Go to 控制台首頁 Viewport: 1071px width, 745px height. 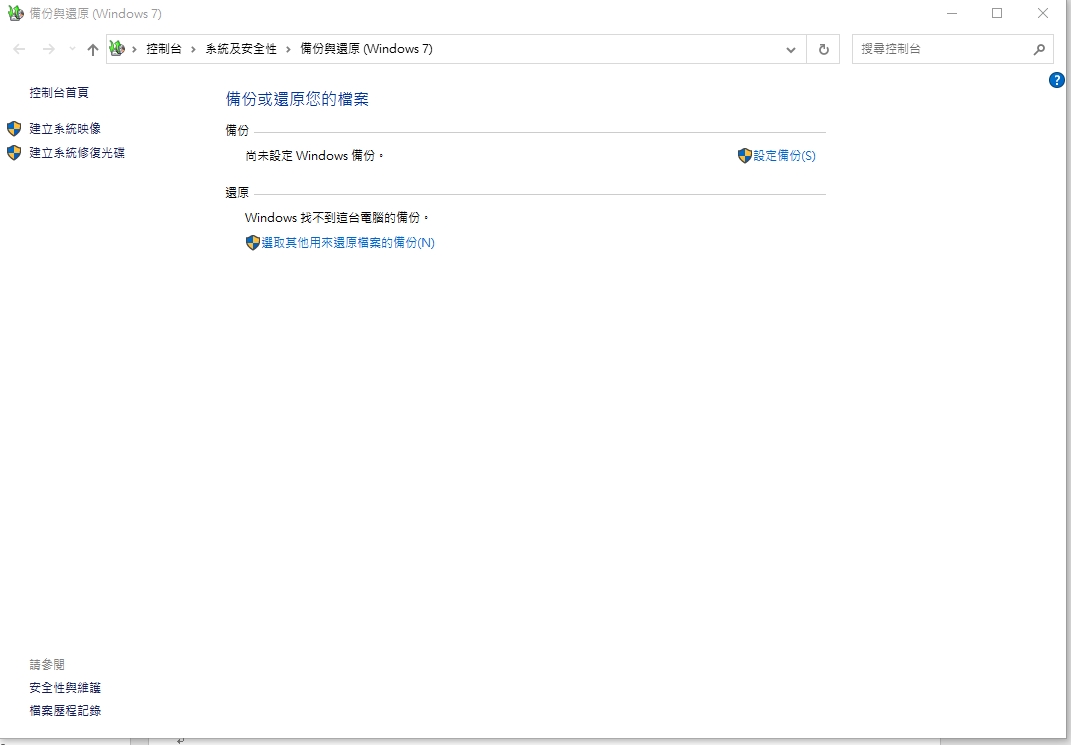(59, 93)
